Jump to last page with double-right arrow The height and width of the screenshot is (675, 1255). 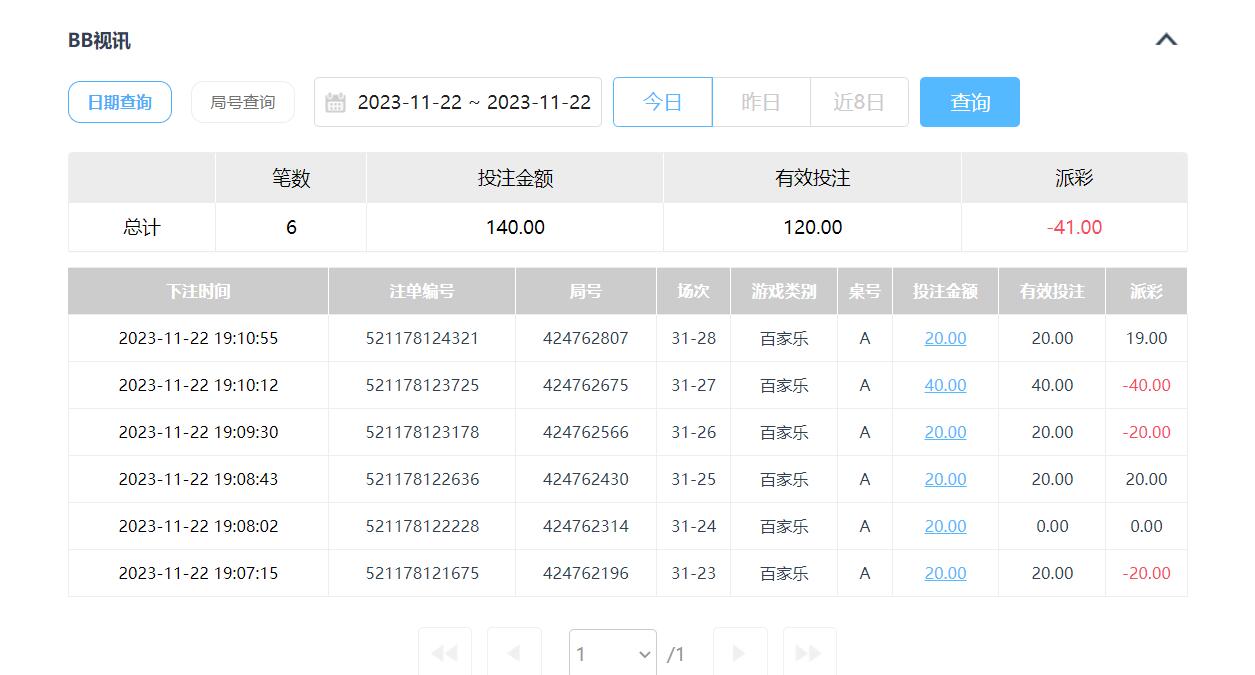pos(809,653)
